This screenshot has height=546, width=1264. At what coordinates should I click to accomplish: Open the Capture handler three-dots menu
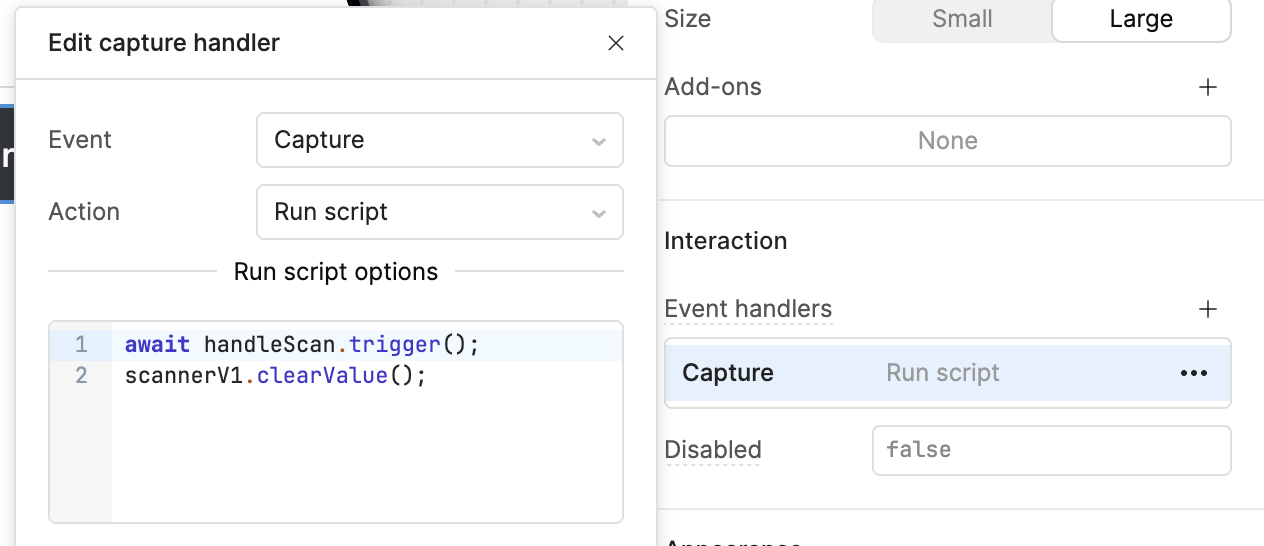coord(1193,373)
